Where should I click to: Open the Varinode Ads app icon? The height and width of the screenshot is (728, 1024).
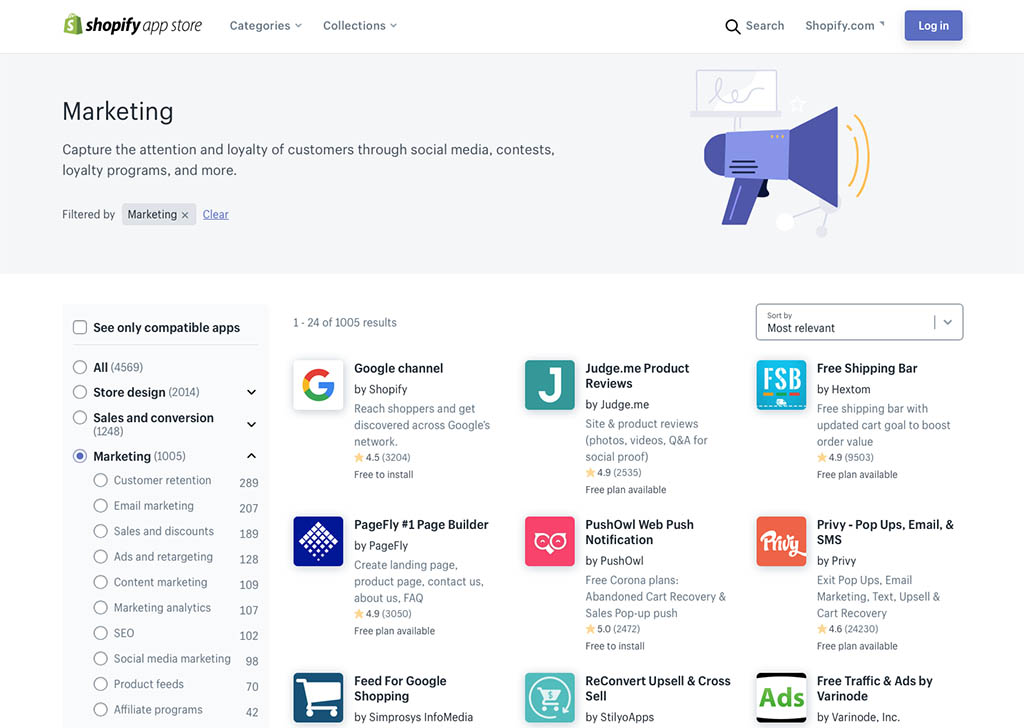(781, 697)
